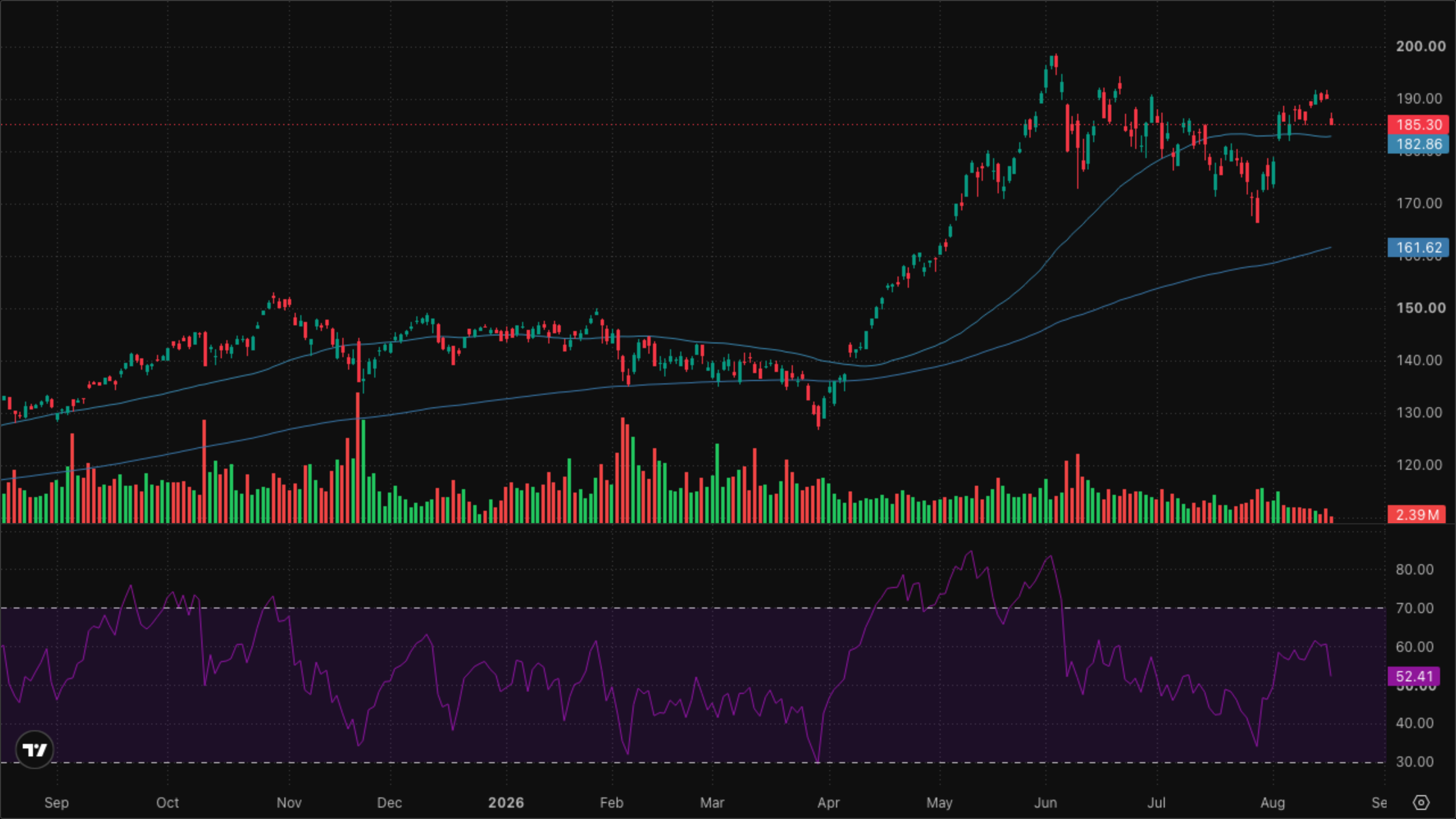Click the Mar label on time axis
1456x819 pixels.
(x=712, y=803)
